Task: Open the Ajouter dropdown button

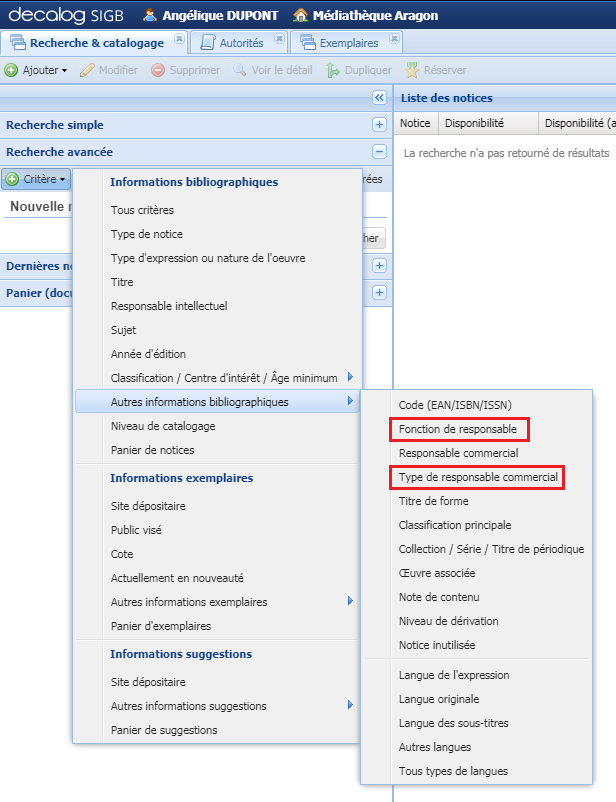Action: click(37, 70)
